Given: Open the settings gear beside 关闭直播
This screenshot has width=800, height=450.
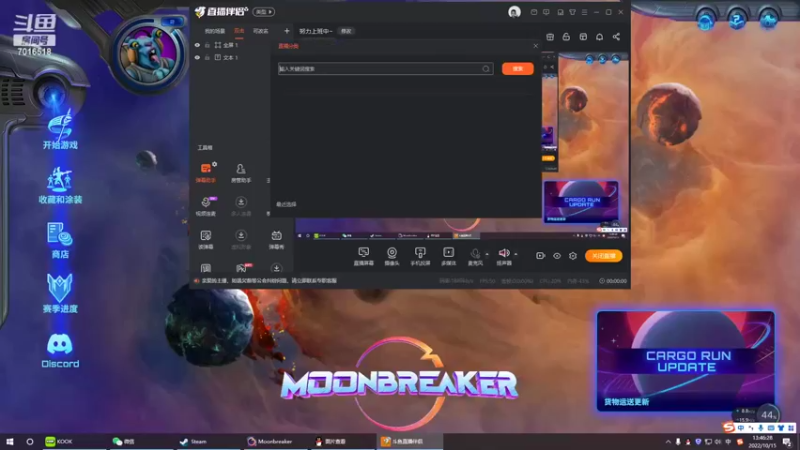Looking at the screenshot, I should click(x=573, y=256).
